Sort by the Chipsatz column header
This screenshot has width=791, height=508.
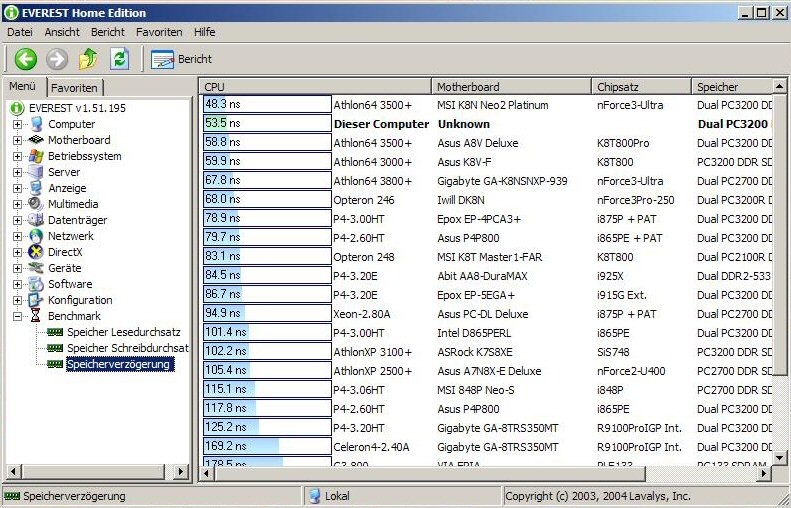[x=641, y=87]
